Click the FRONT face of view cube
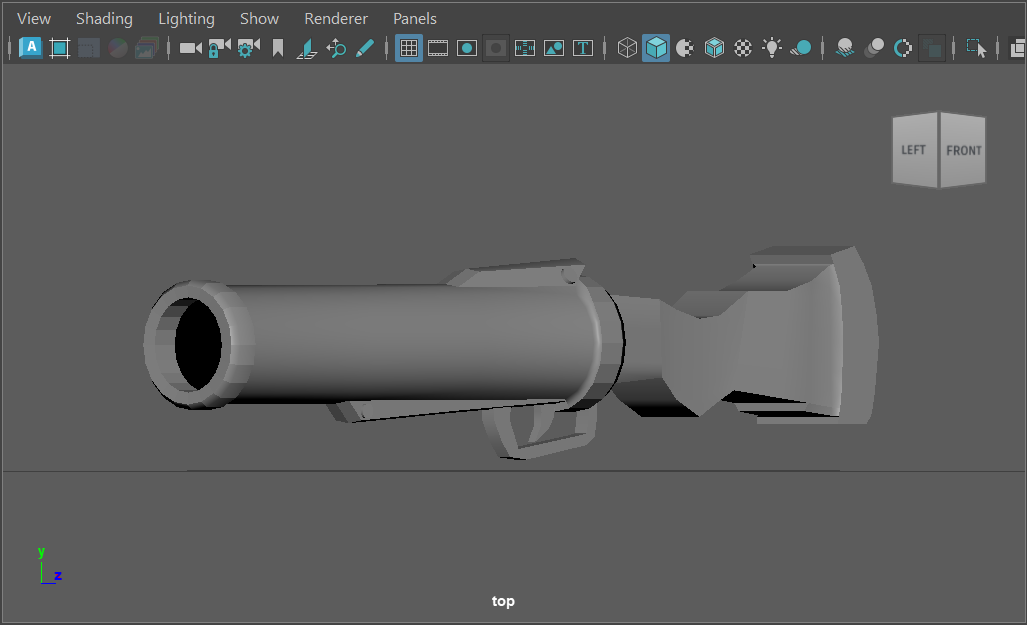 click(963, 151)
